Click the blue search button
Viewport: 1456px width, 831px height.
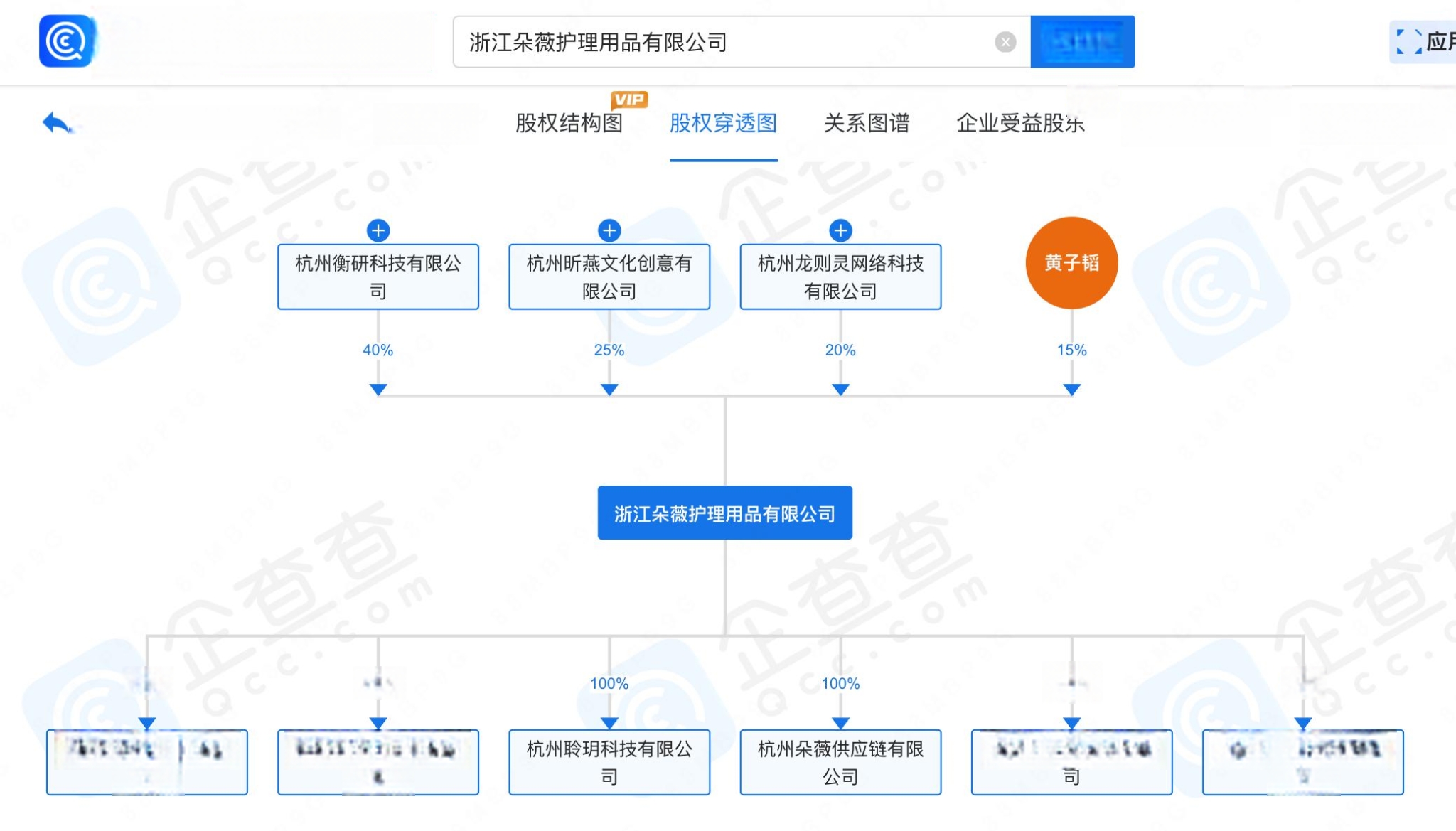point(1082,42)
